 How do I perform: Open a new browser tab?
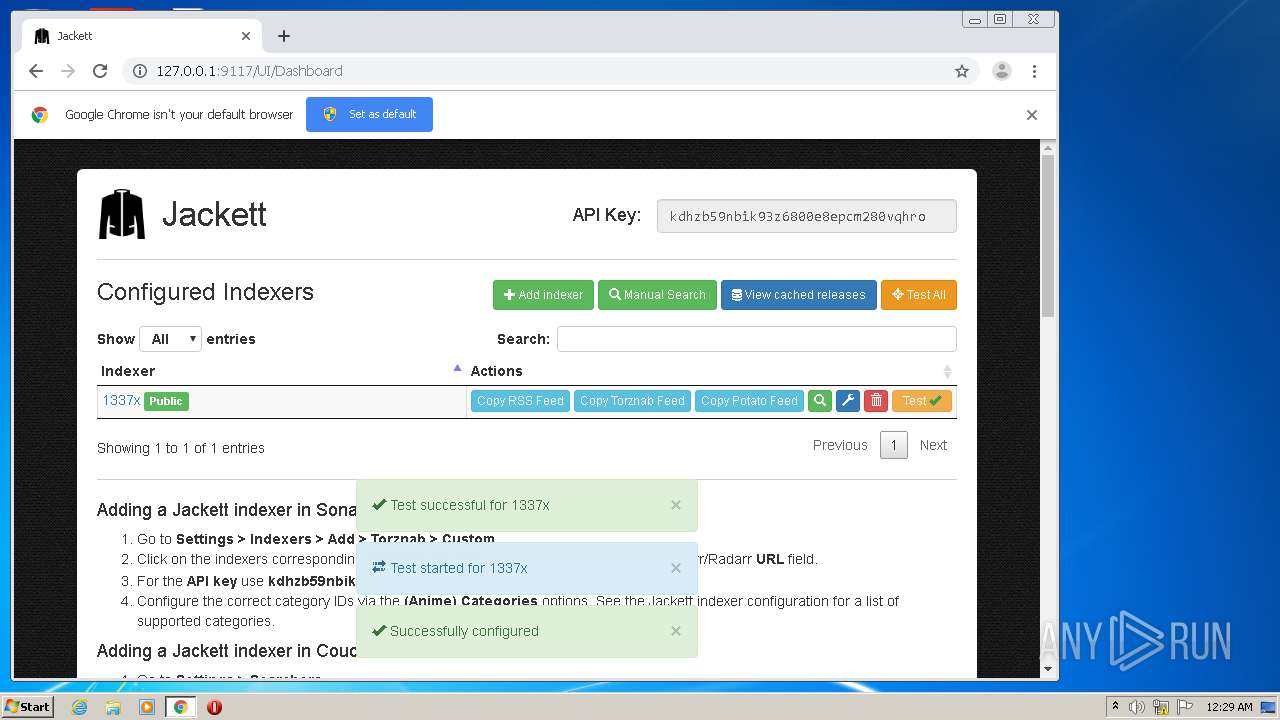point(284,36)
